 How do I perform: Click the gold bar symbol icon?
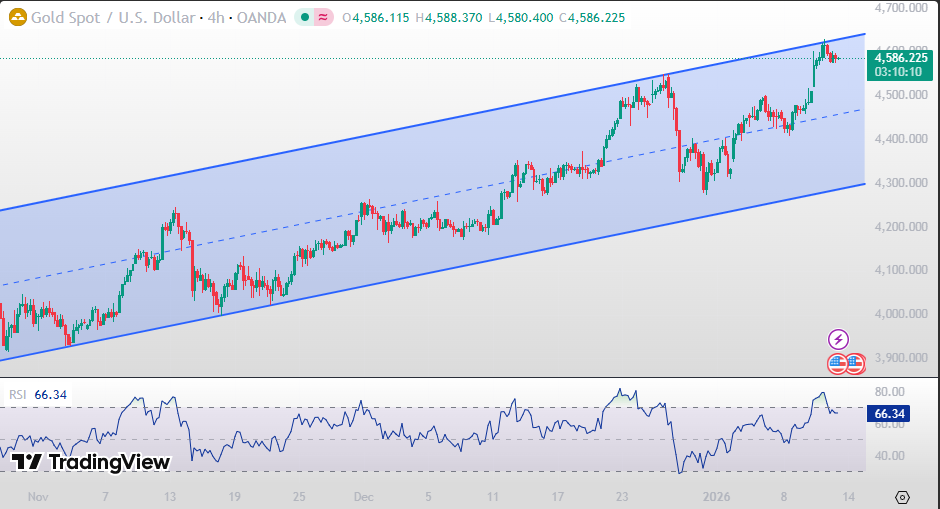16,18
